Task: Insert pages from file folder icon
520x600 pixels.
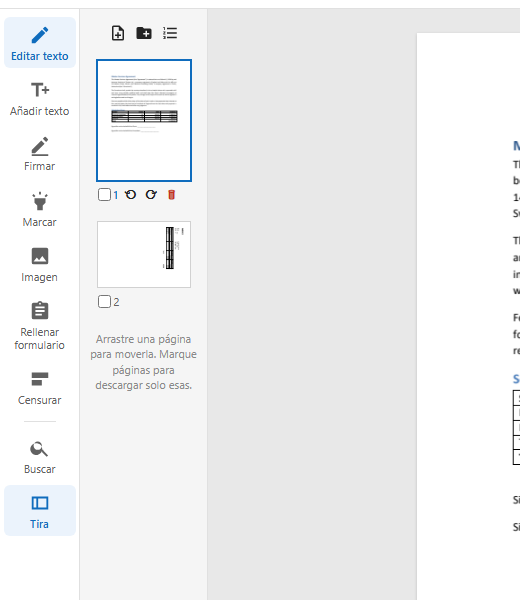Action: tap(144, 33)
